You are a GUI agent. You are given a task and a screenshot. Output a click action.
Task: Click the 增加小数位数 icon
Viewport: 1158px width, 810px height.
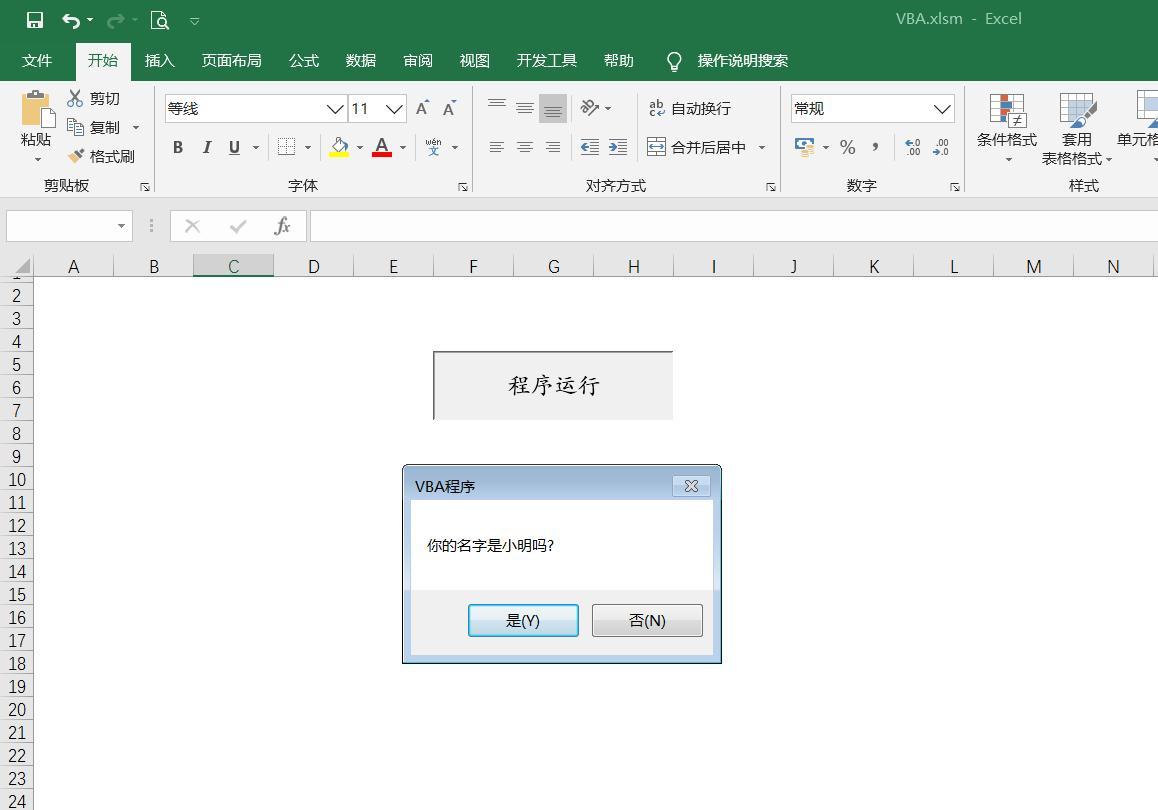[912, 147]
